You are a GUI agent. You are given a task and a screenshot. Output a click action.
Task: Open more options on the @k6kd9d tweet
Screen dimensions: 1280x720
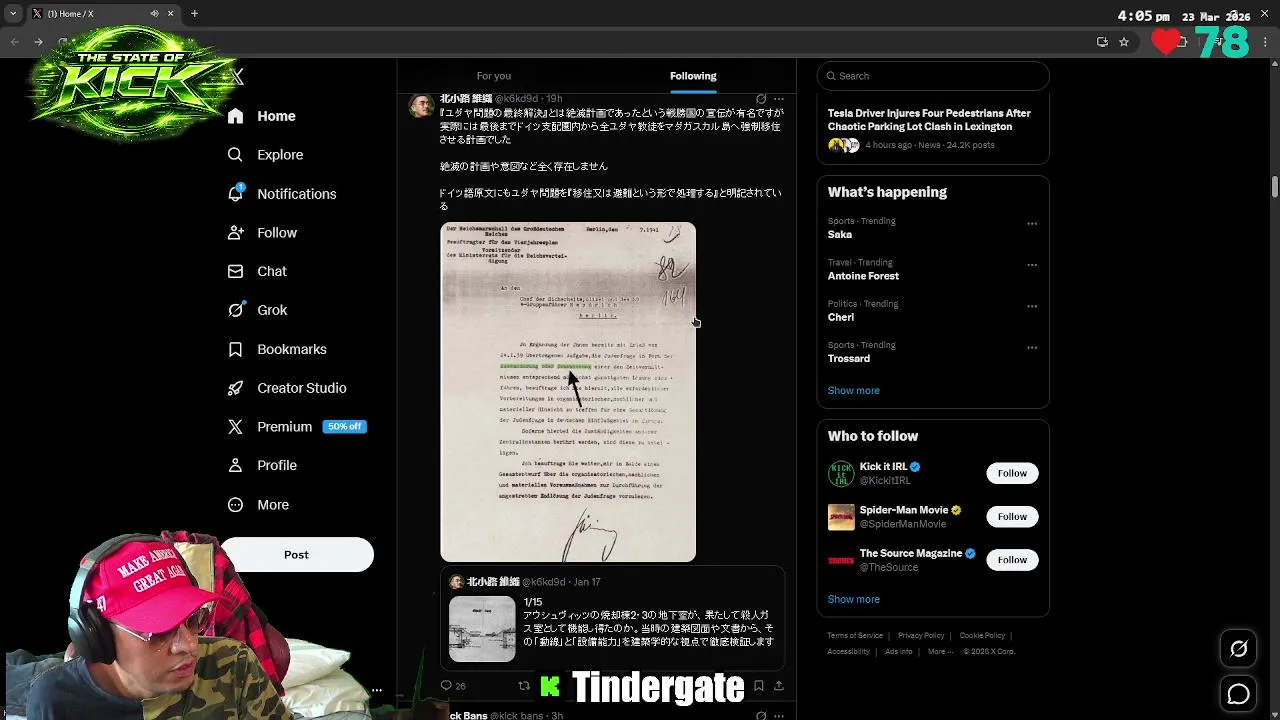pyautogui.click(x=779, y=99)
